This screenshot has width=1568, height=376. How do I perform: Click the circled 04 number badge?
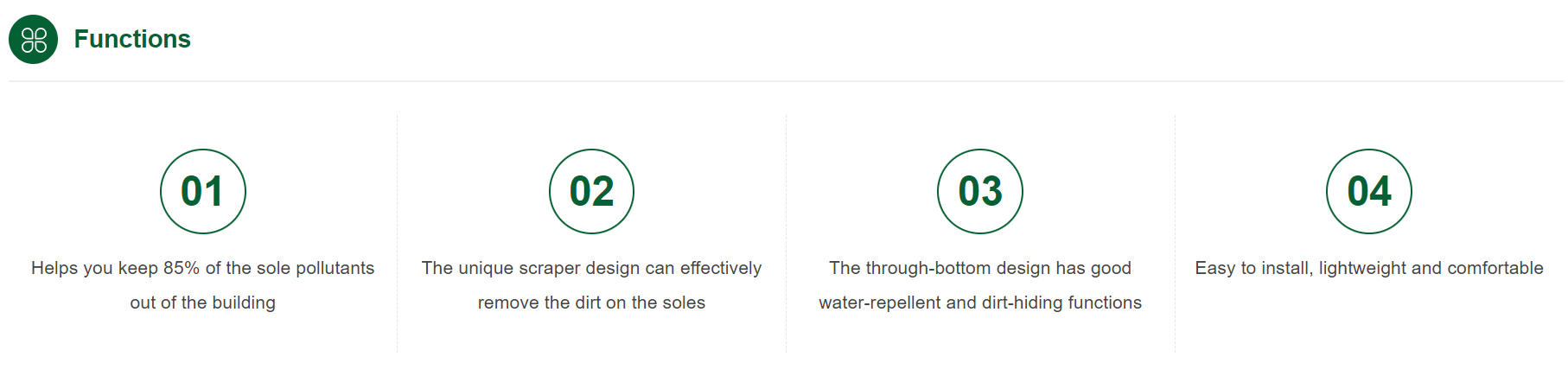pyautogui.click(x=1369, y=191)
